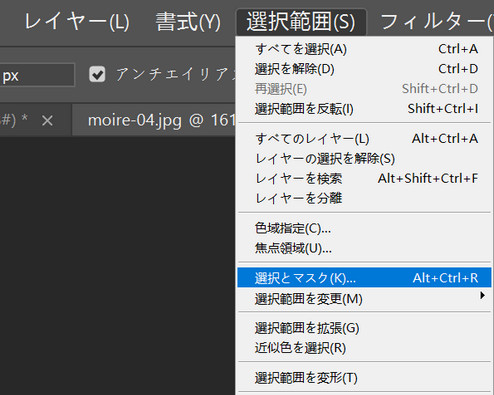Open the 書式(Y) menu
The image size is (494, 395).
(x=188, y=22)
